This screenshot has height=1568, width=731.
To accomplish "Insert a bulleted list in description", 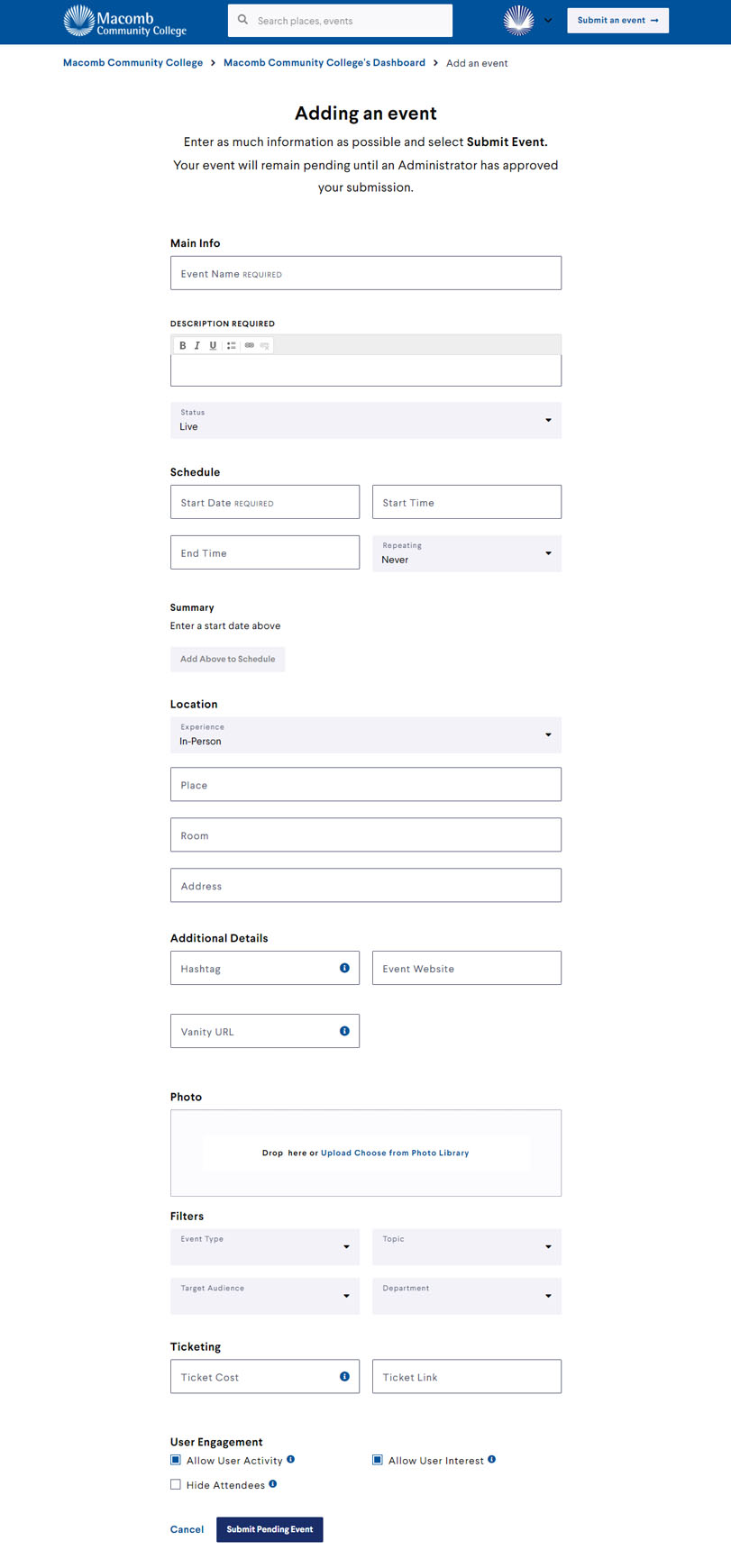I will (x=232, y=345).
